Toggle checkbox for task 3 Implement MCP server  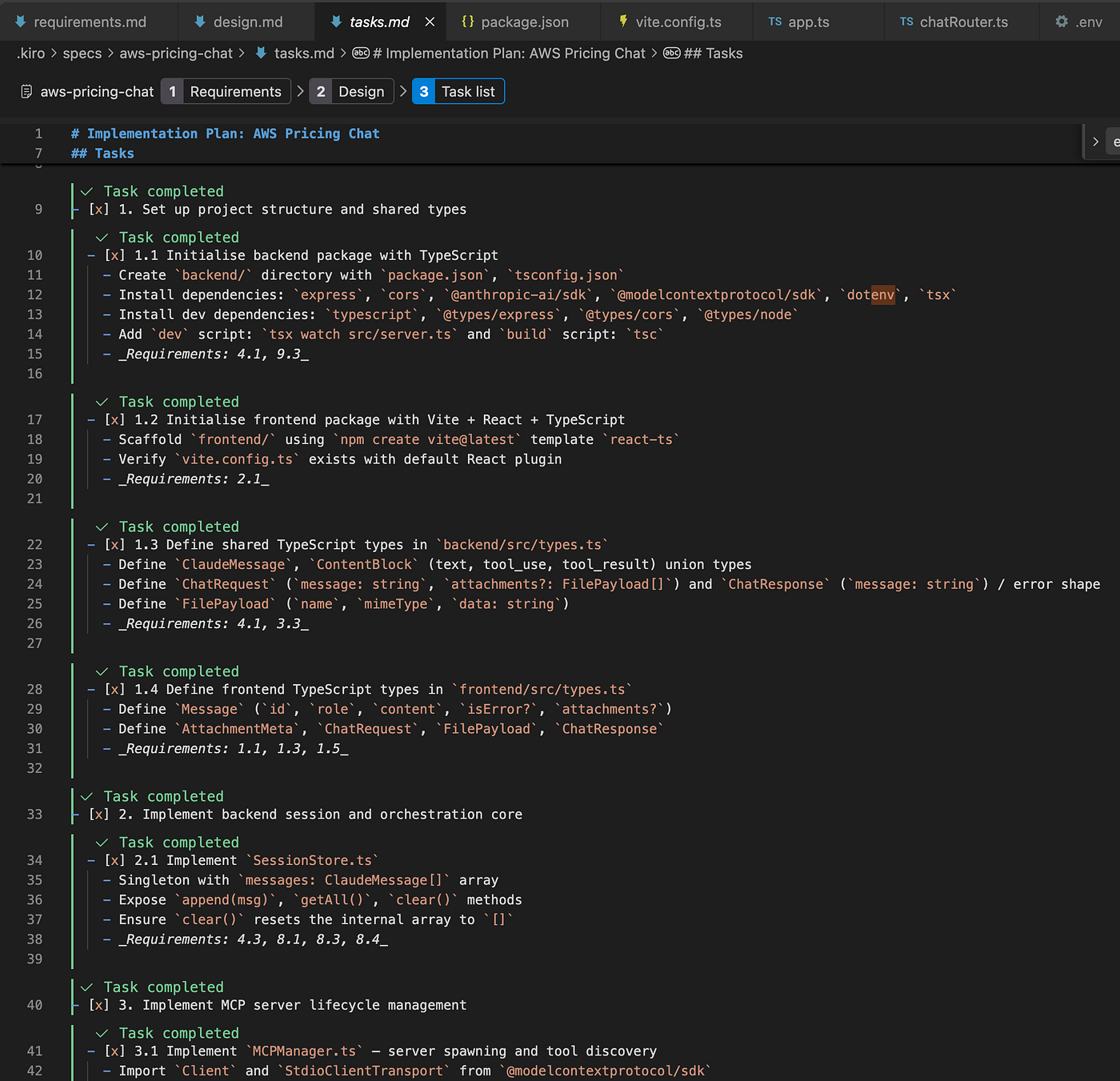(98, 1005)
